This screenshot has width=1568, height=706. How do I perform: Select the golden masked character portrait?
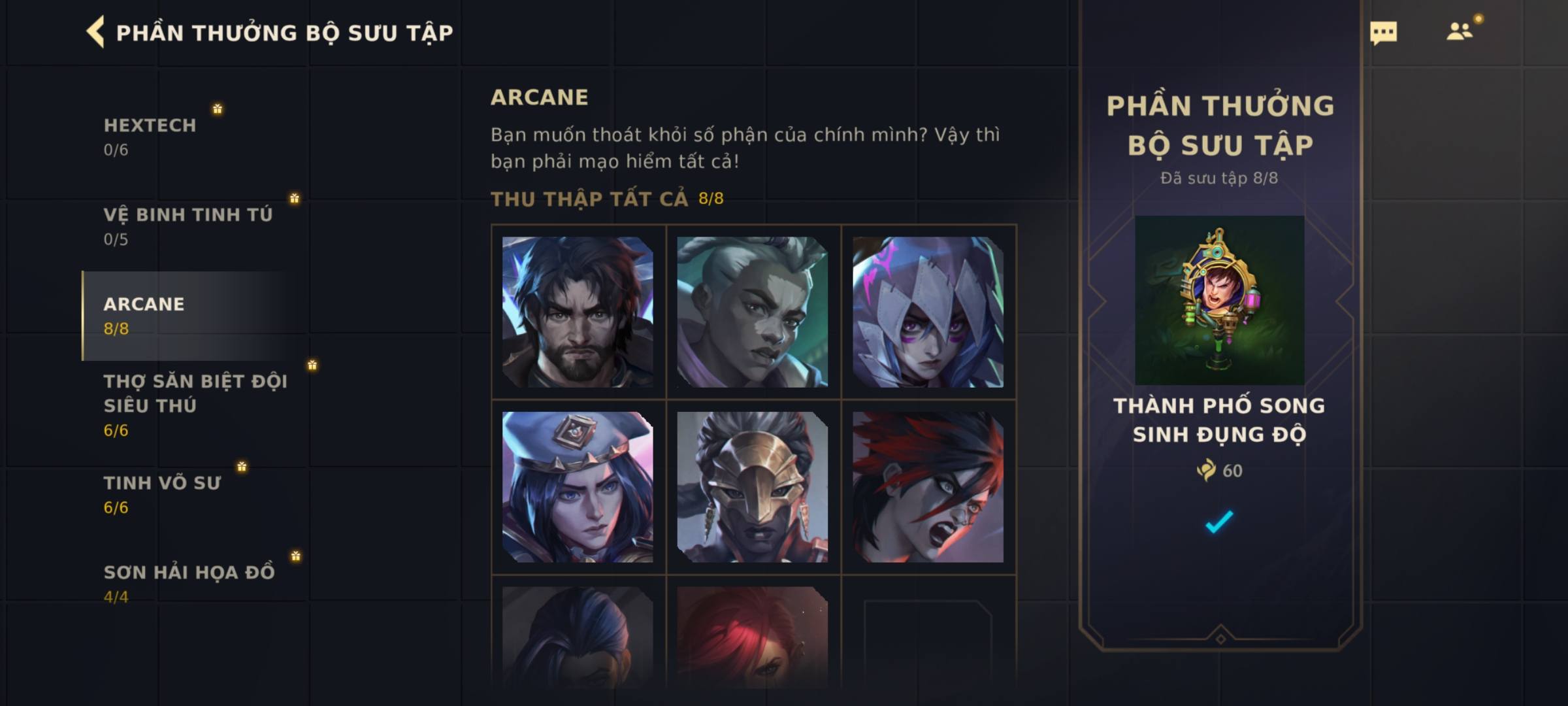tap(753, 487)
